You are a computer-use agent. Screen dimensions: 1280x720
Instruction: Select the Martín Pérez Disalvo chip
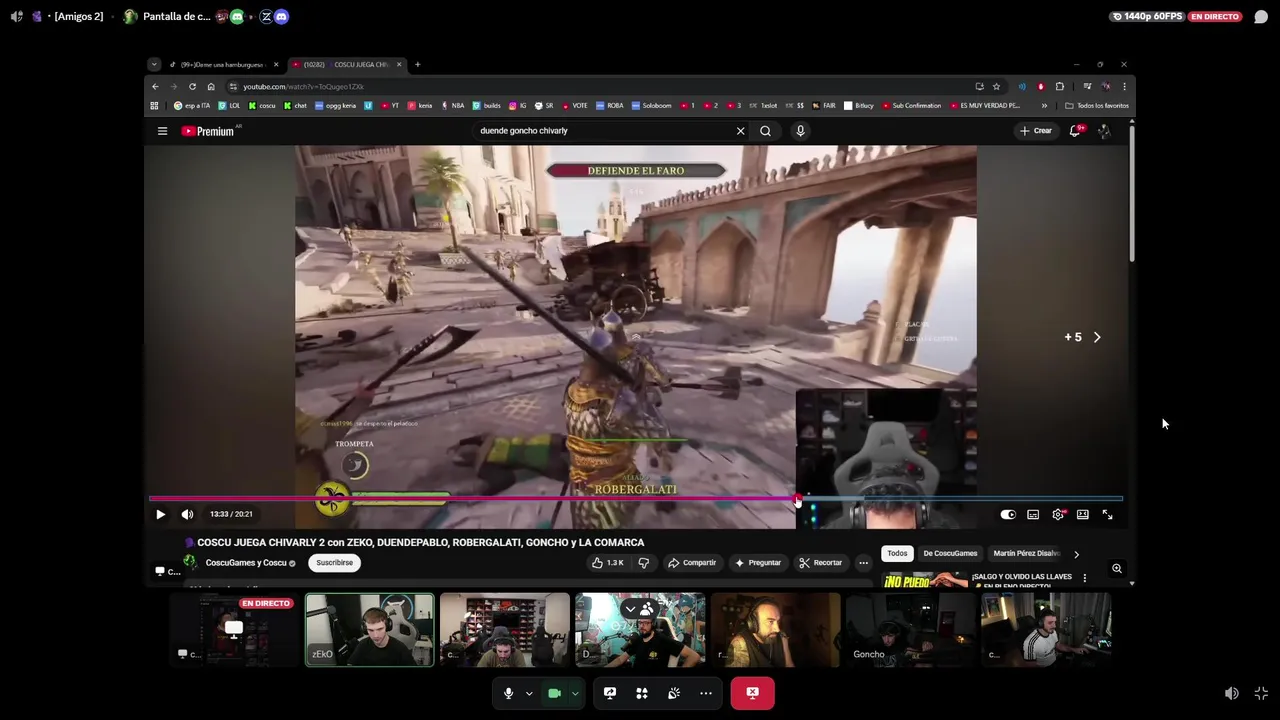(x=1026, y=553)
